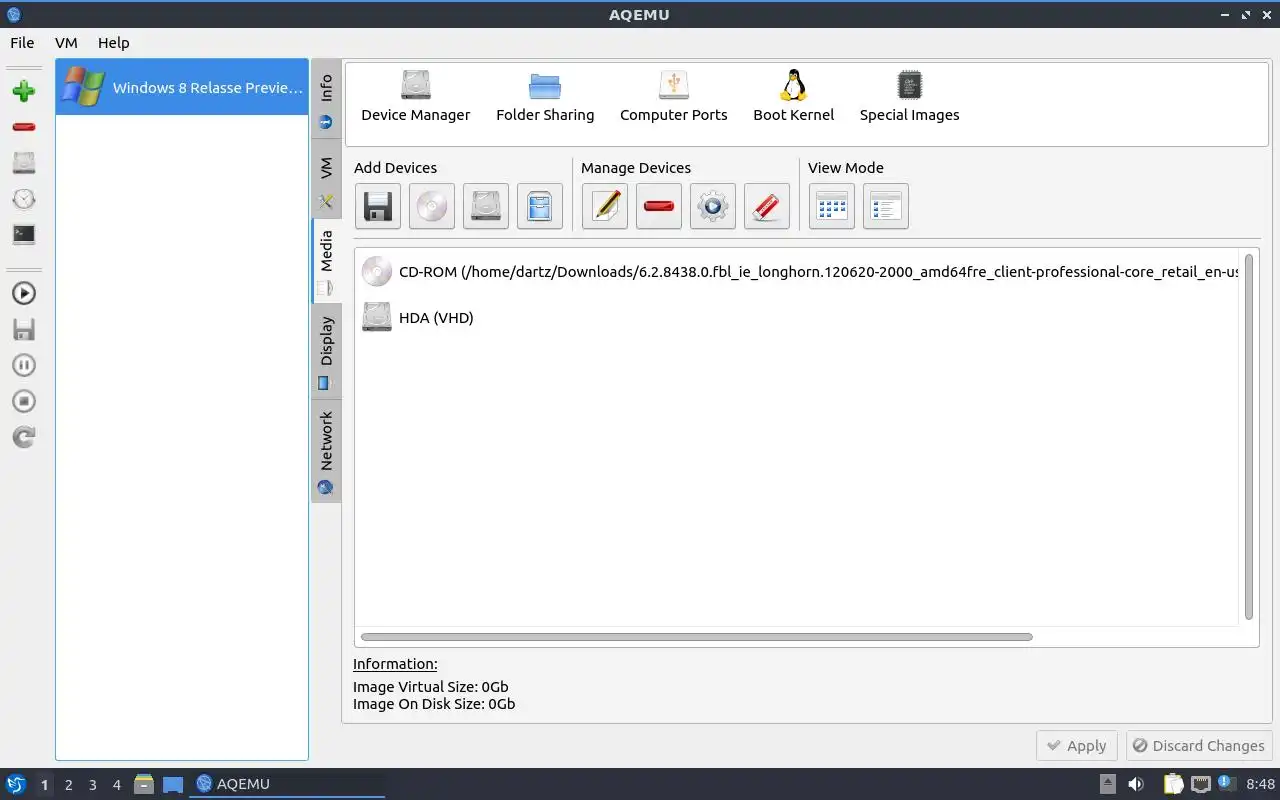
Task: Click the Discard Changes button
Action: pos(1199,746)
